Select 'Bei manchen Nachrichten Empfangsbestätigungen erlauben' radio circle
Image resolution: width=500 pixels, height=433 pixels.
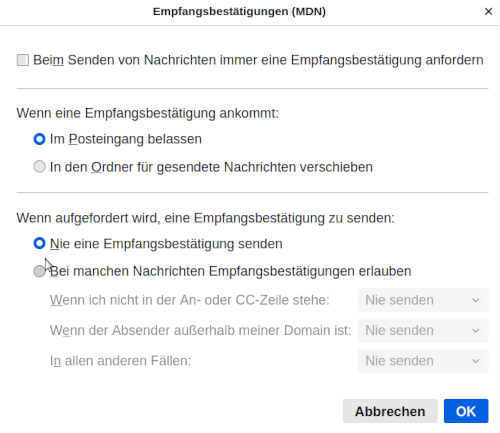click(x=39, y=271)
